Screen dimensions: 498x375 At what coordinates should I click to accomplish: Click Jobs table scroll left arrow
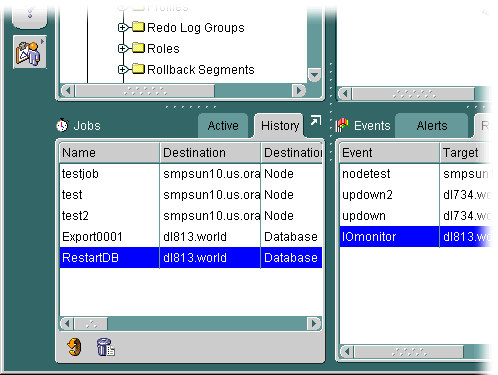pyautogui.click(x=67, y=323)
